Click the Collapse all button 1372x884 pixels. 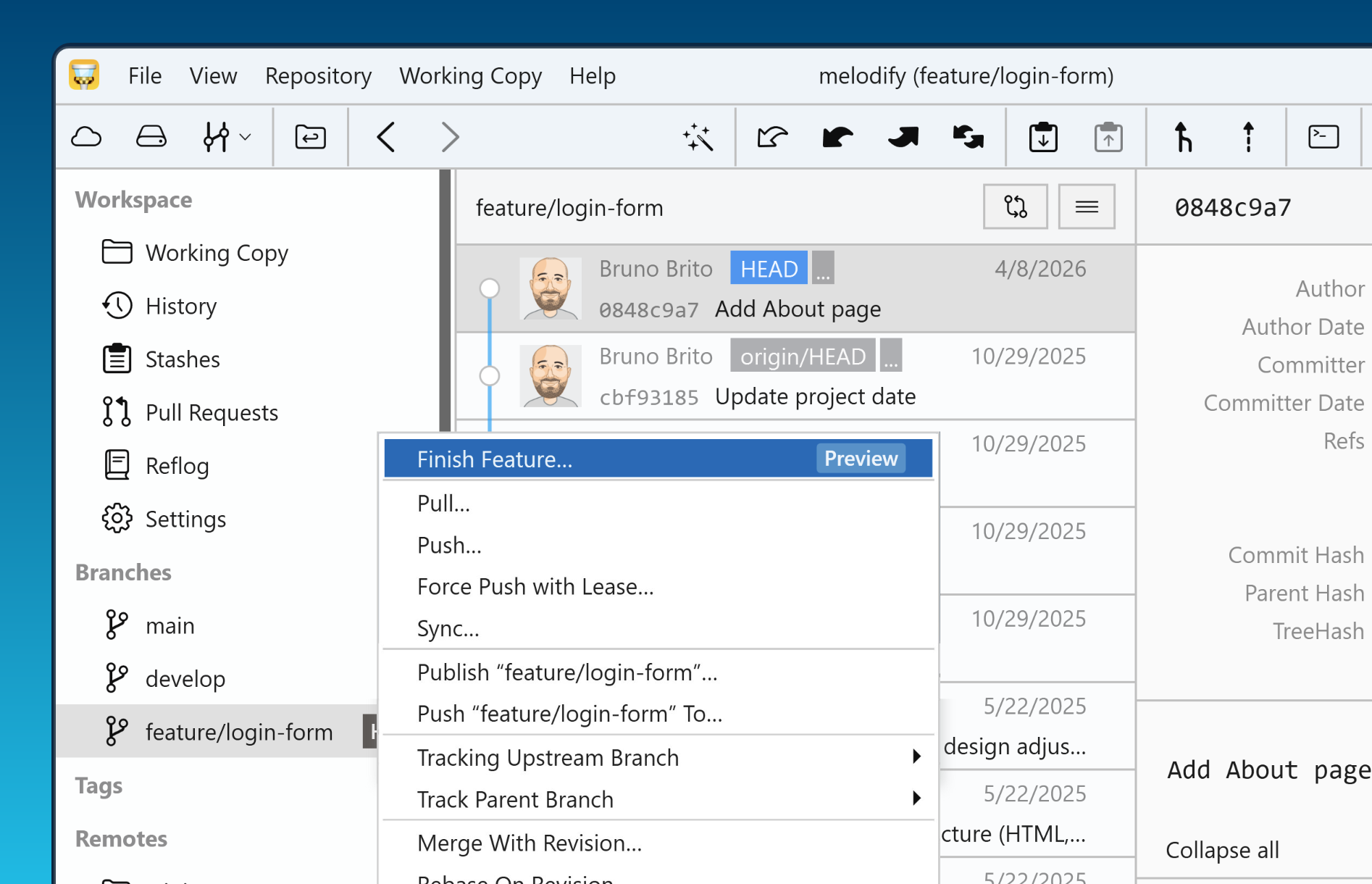pos(1222,850)
